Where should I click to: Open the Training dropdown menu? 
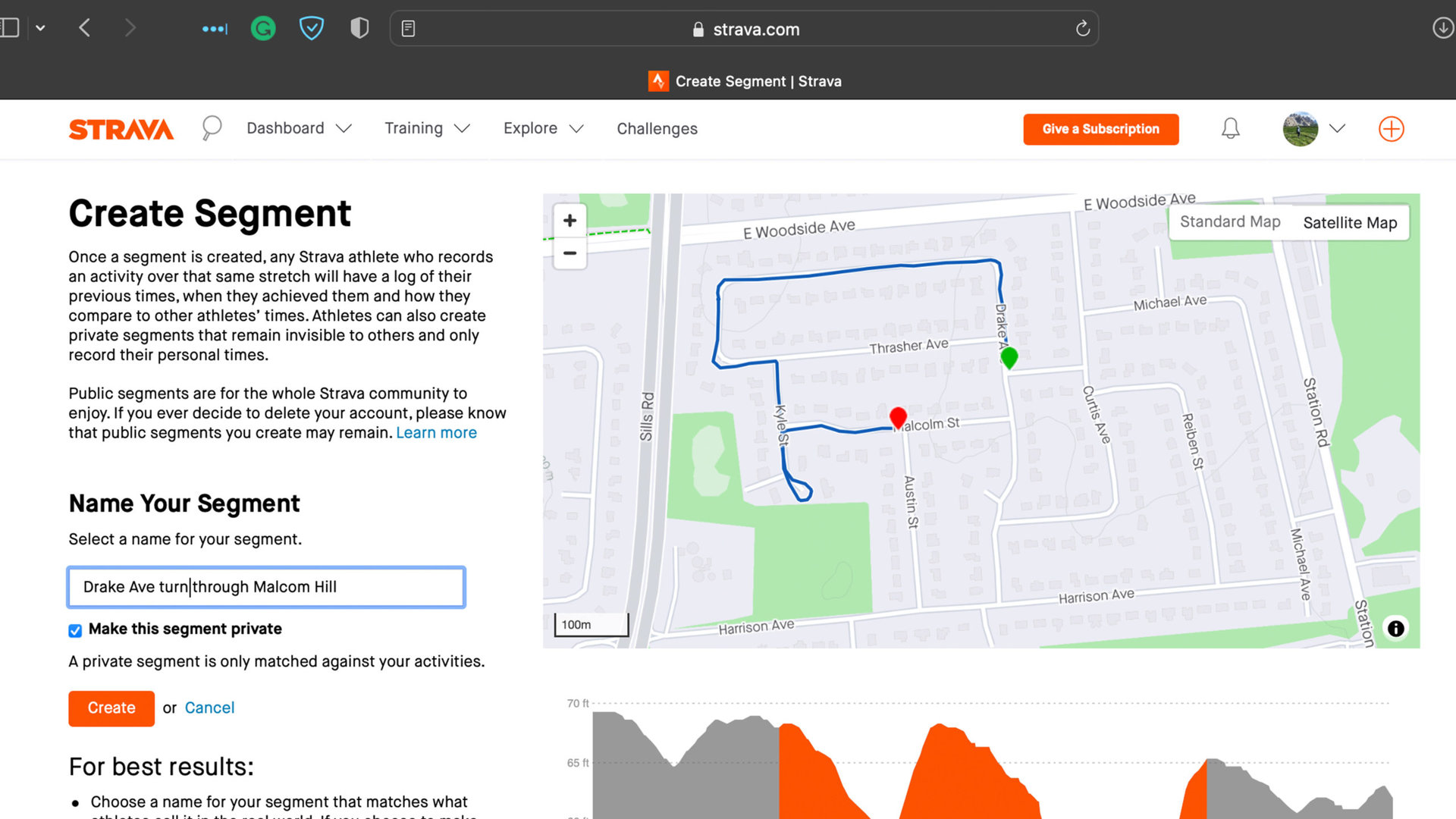click(x=427, y=128)
